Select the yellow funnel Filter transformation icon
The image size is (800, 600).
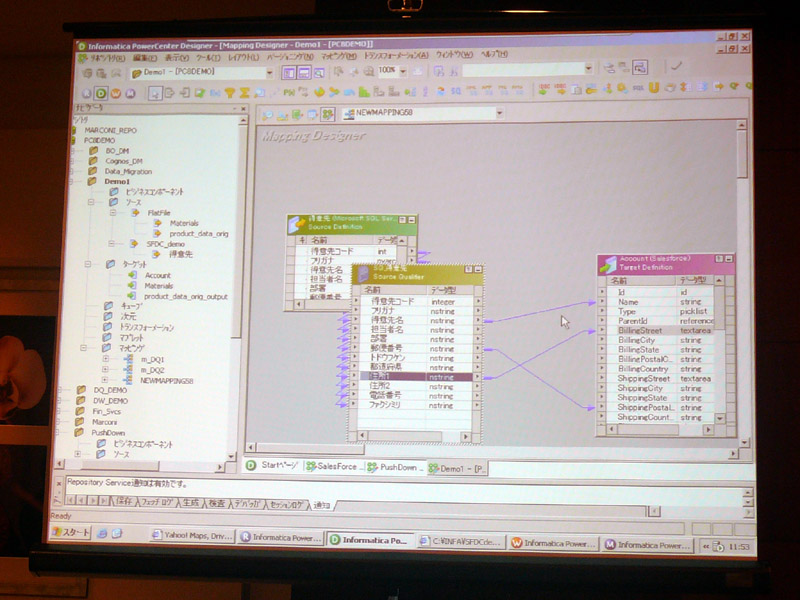click(230, 92)
